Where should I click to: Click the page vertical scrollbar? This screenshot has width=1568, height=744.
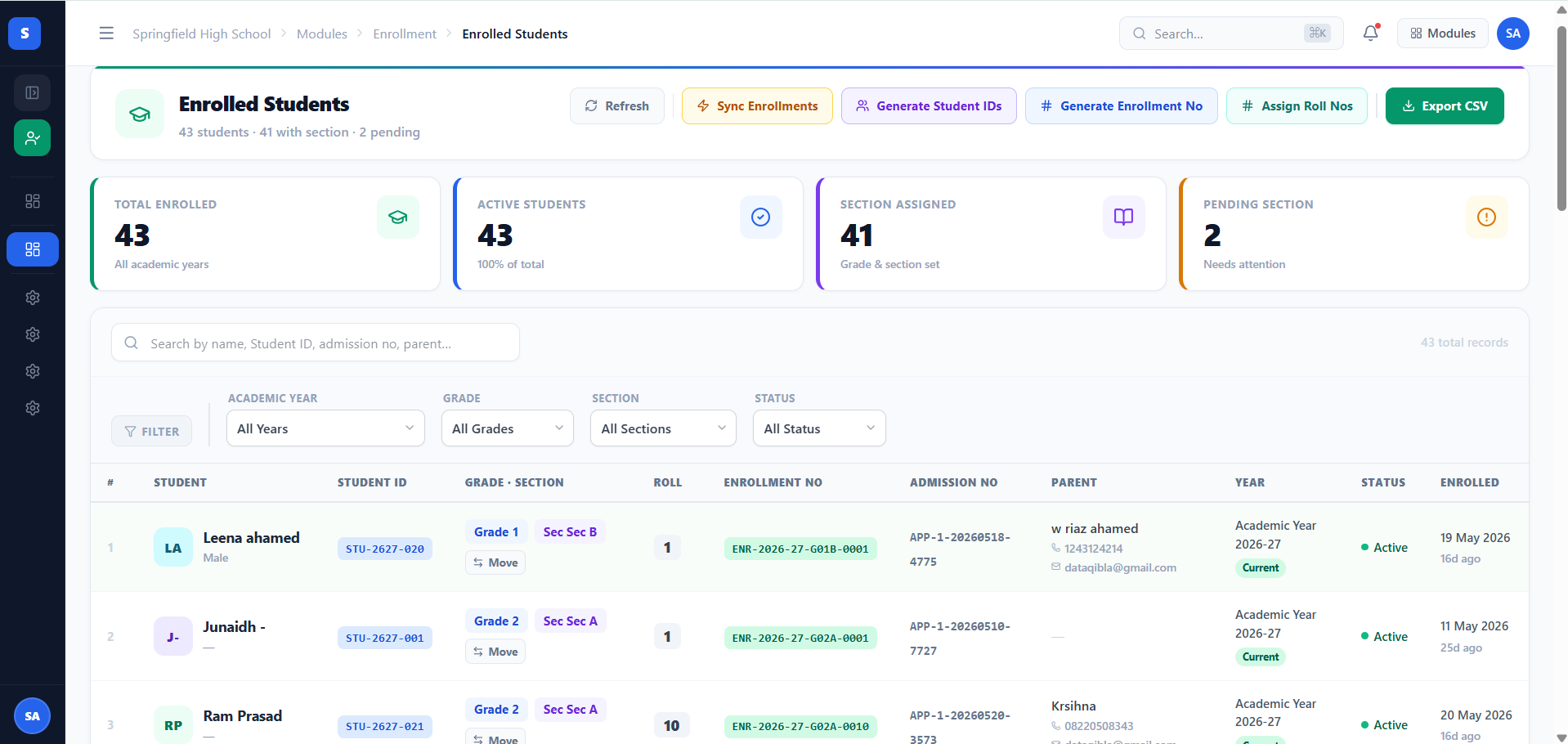coord(1561,119)
